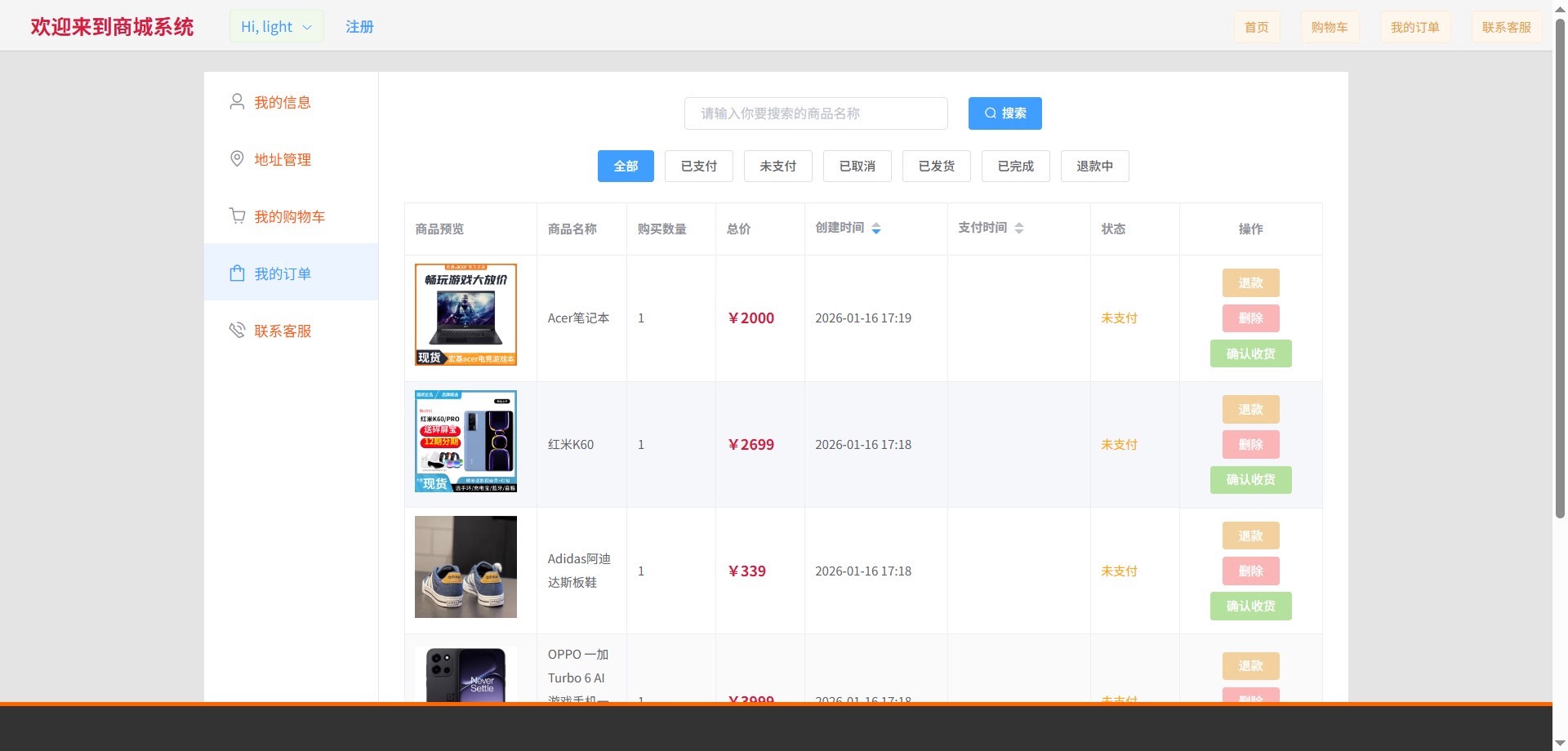
Task: Filter orders by 已发货
Action: pos(937,166)
